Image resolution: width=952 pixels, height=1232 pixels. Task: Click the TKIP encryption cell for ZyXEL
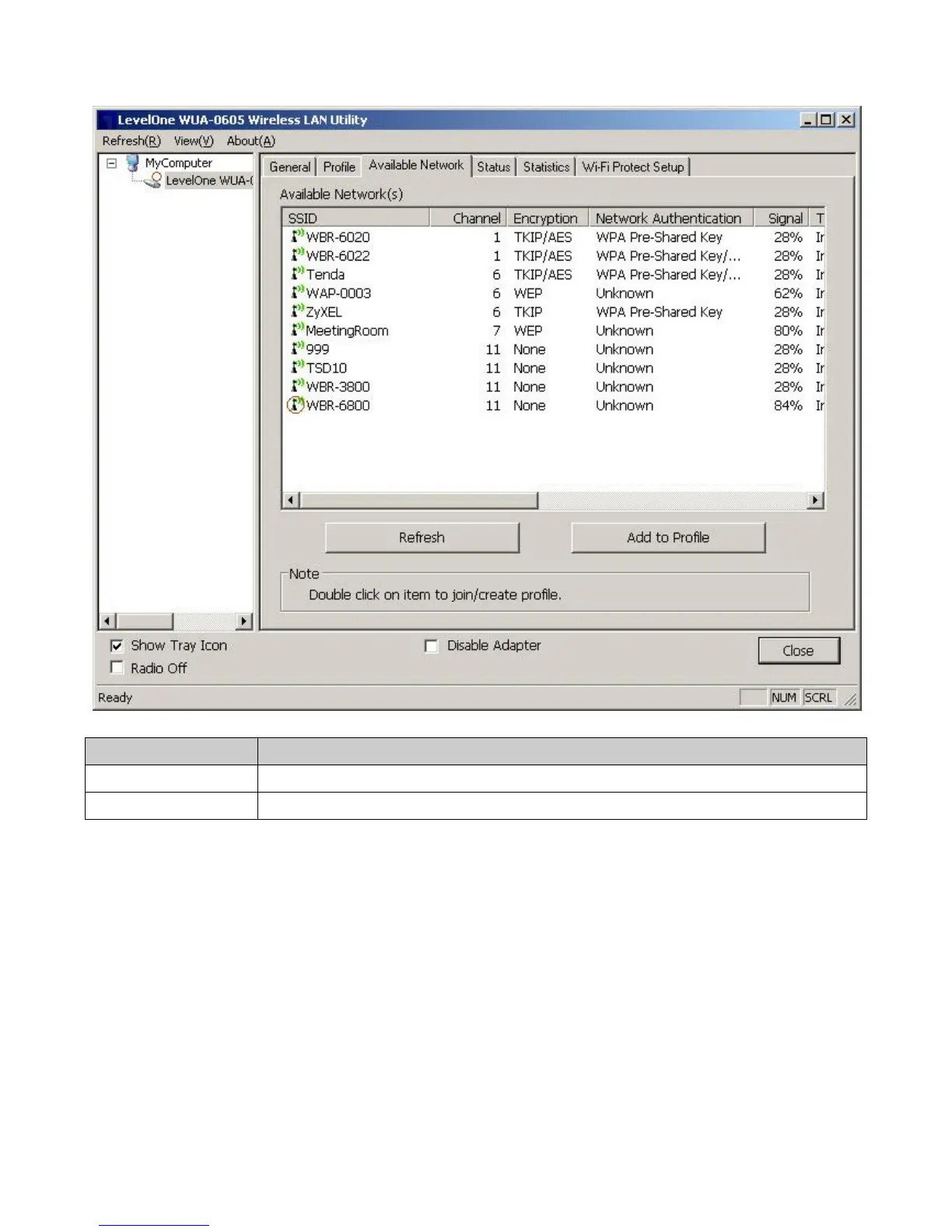point(528,312)
